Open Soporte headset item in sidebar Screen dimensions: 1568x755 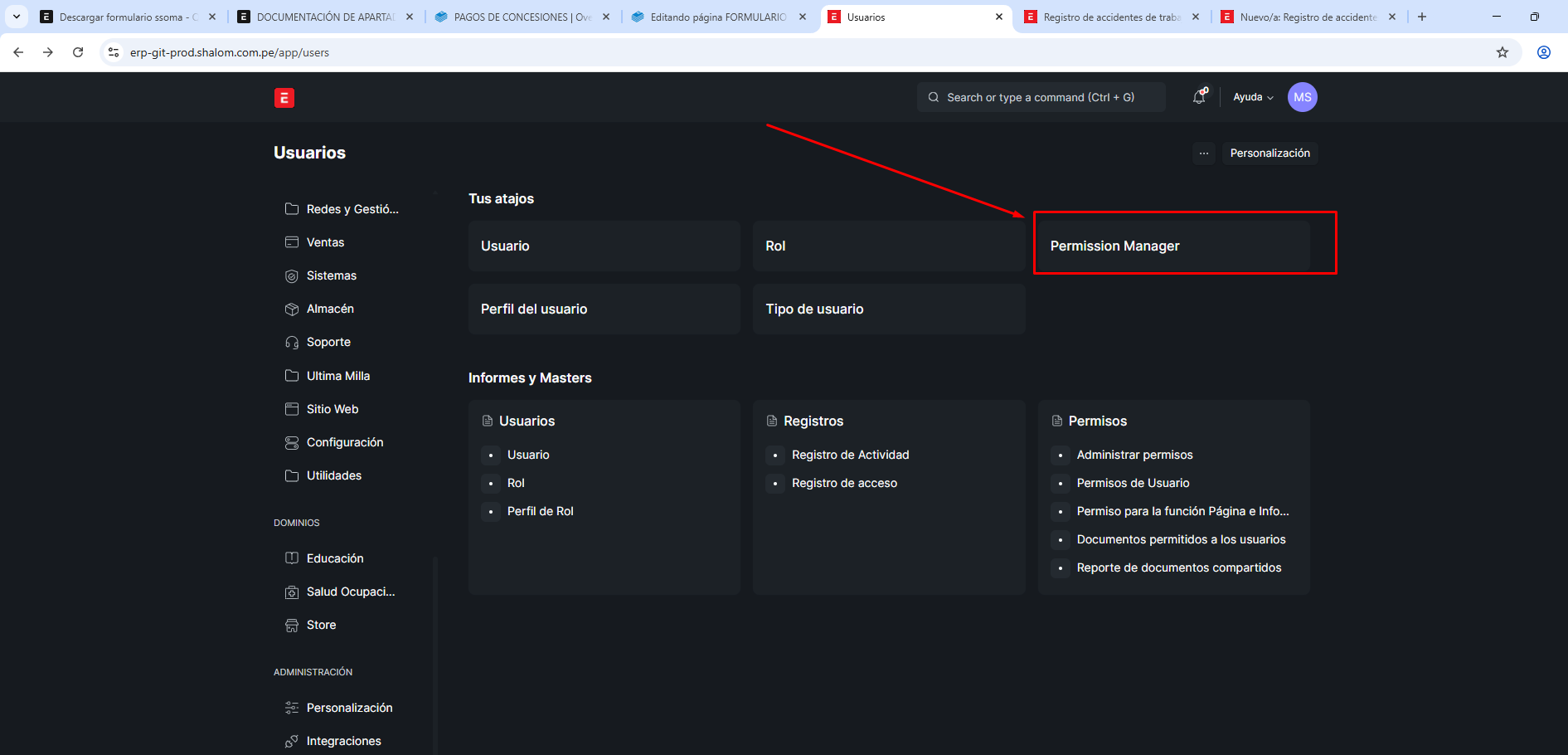pyautogui.click(x=328, y=342)
